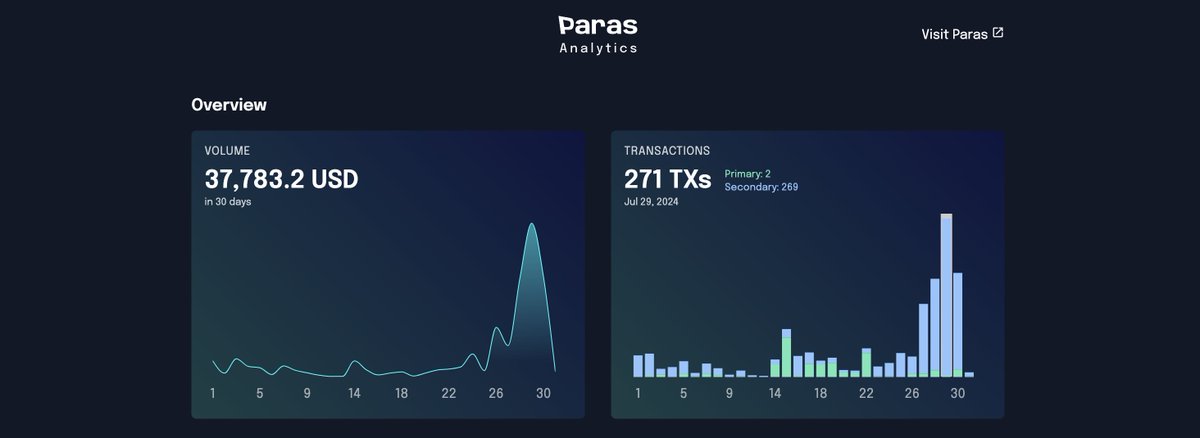
Task: Open the Visit Paras link
Action: [x=962, y=34]
